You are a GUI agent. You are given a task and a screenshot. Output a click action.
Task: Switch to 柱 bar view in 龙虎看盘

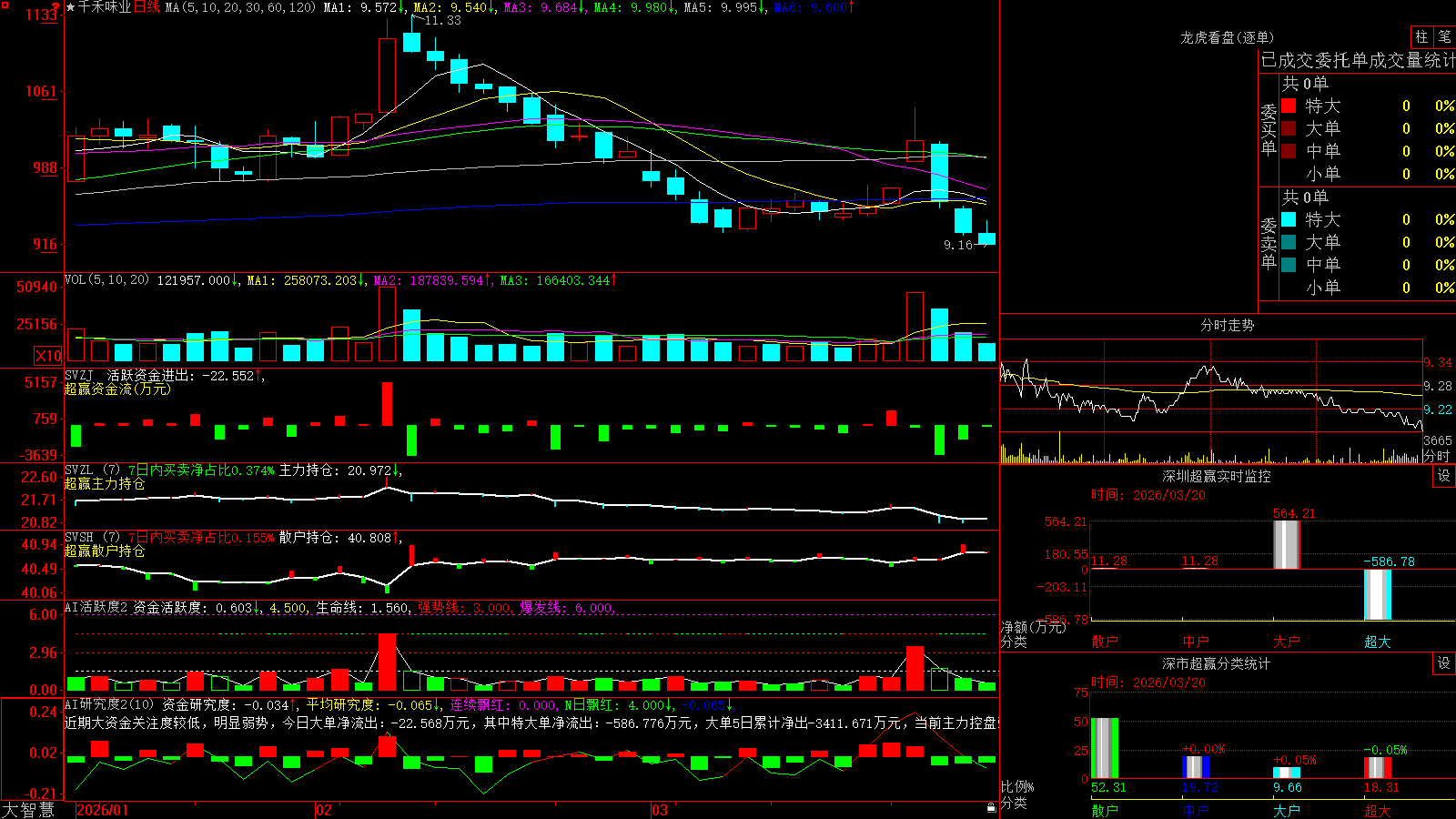pos(1421,36)
